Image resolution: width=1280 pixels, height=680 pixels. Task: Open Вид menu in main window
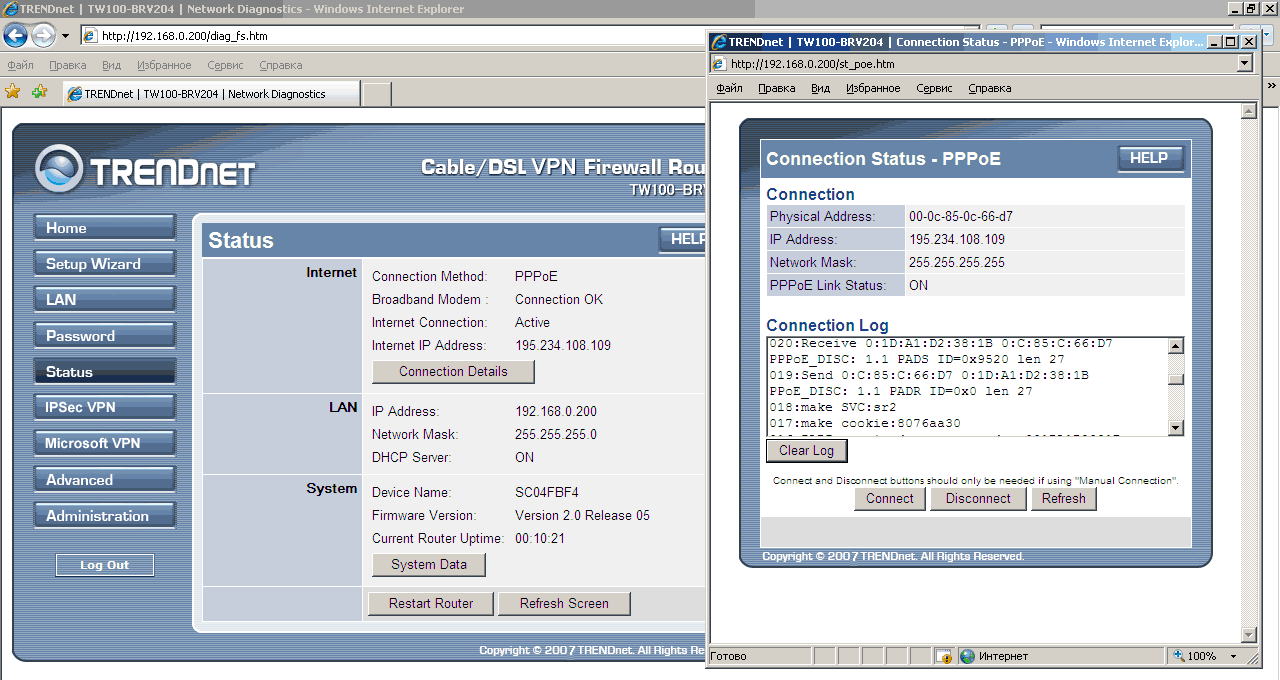point(111,65)
